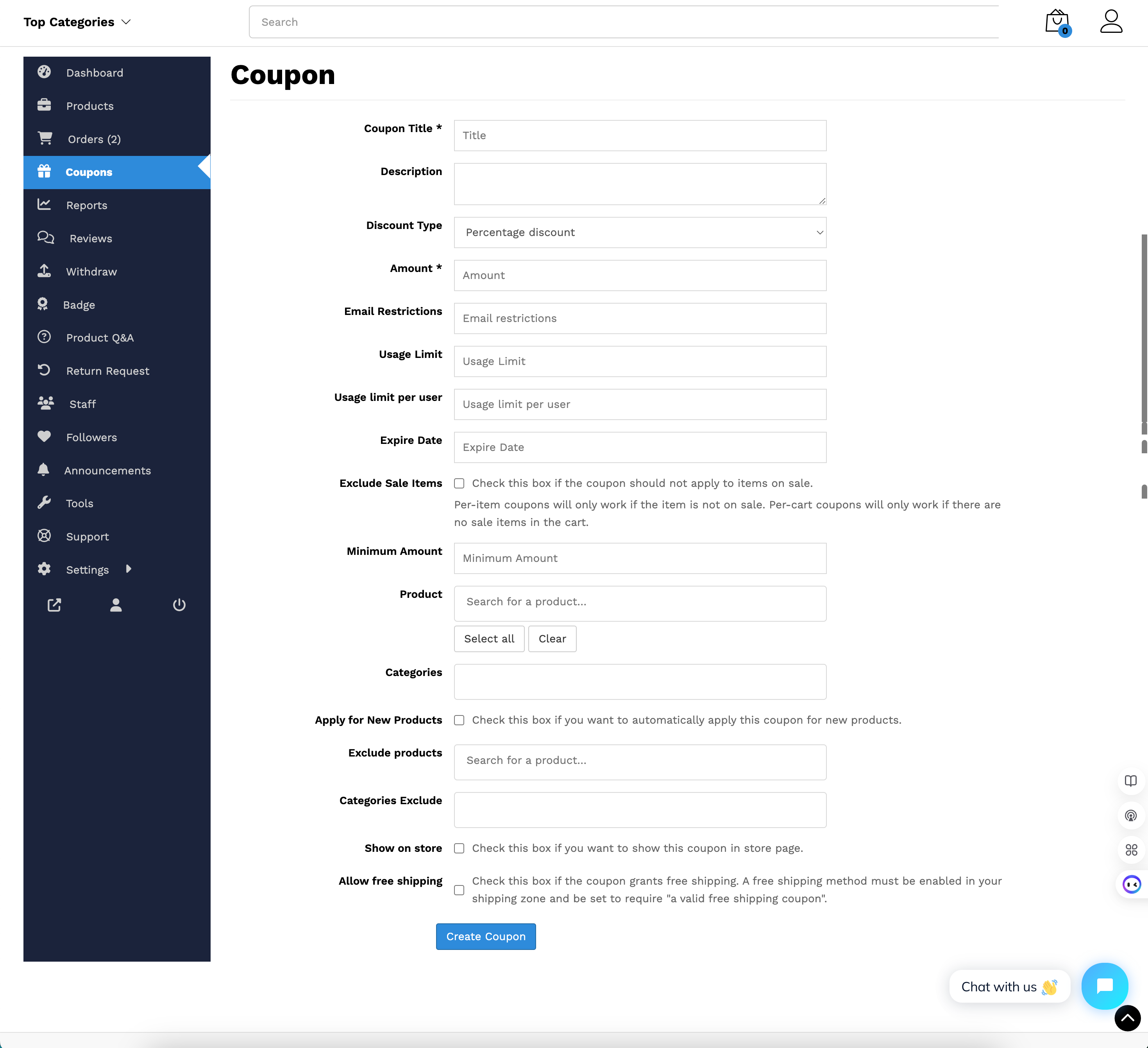Click the Coupons gift icon

(44, 171)
